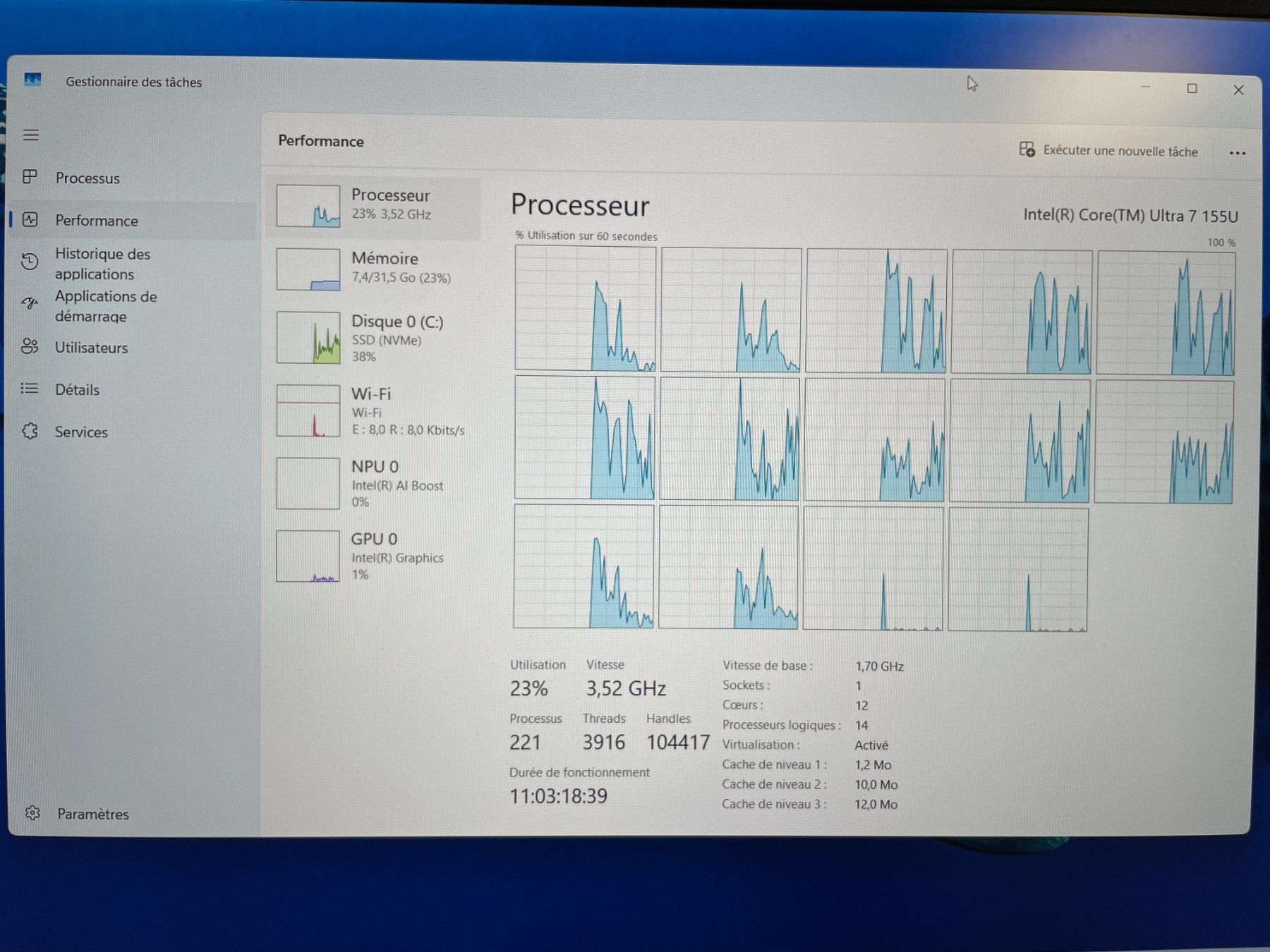Click the Services puzzle icon

coord(30,431)
